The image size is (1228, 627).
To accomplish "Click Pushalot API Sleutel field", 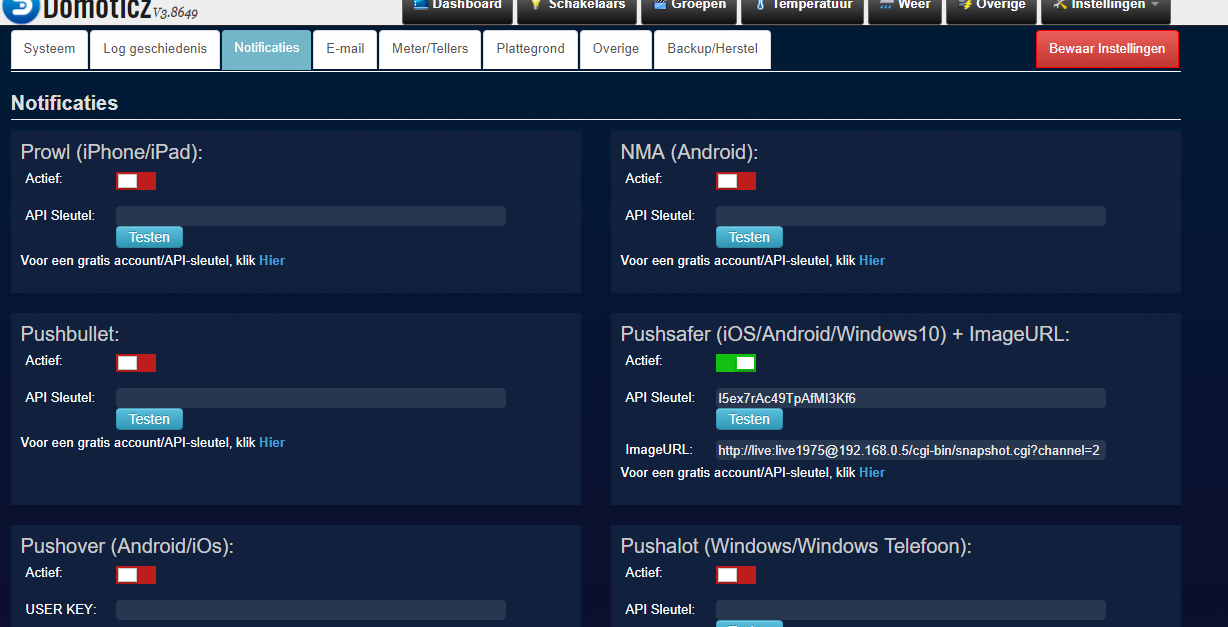I will 911,610.
